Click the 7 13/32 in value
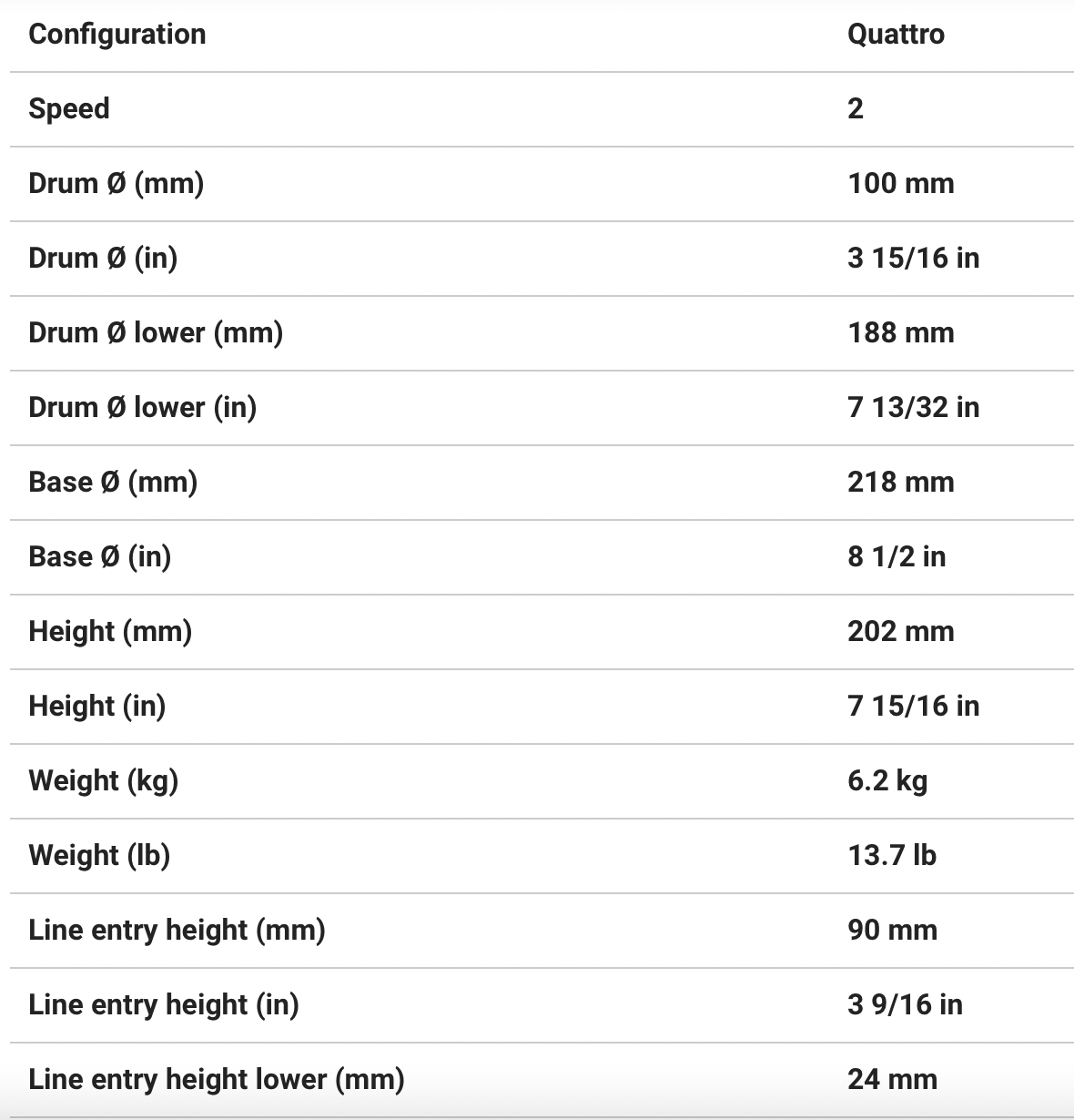This screenshot has height=1120, width=1074. point(913,408)
